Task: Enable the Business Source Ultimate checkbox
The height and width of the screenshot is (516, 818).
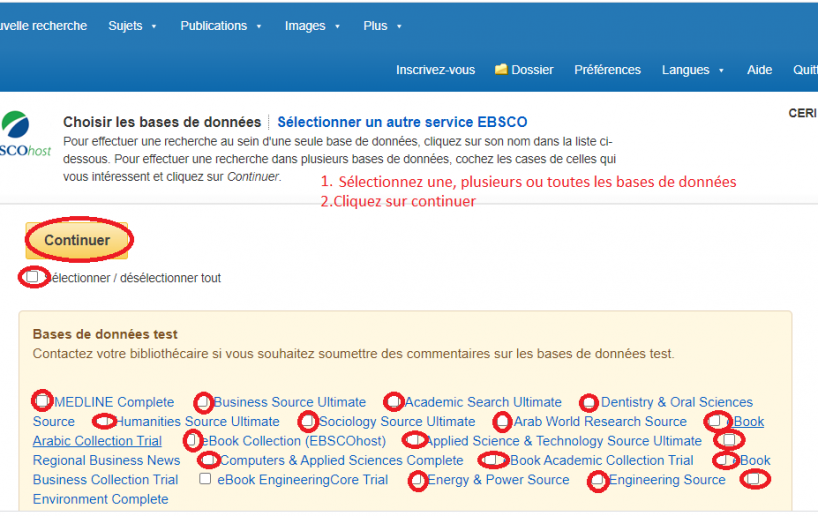Action: (203, 402)
